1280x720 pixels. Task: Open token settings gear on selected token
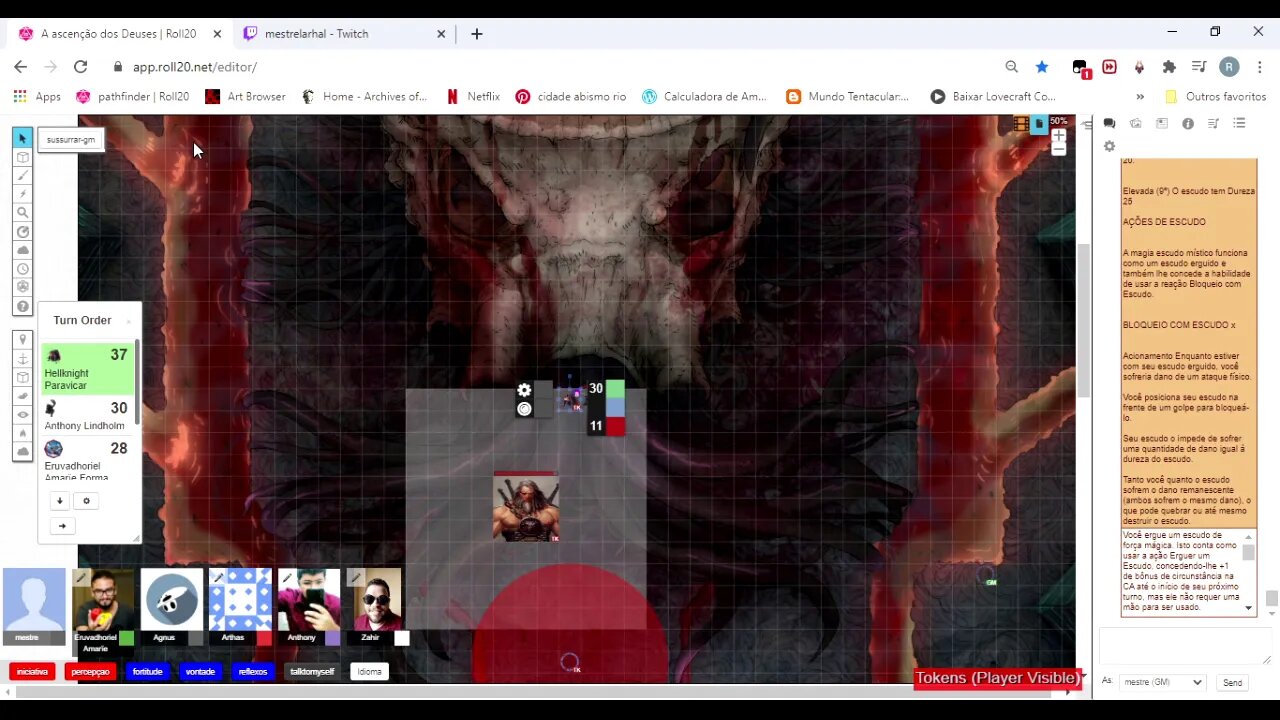coord(524,391)
